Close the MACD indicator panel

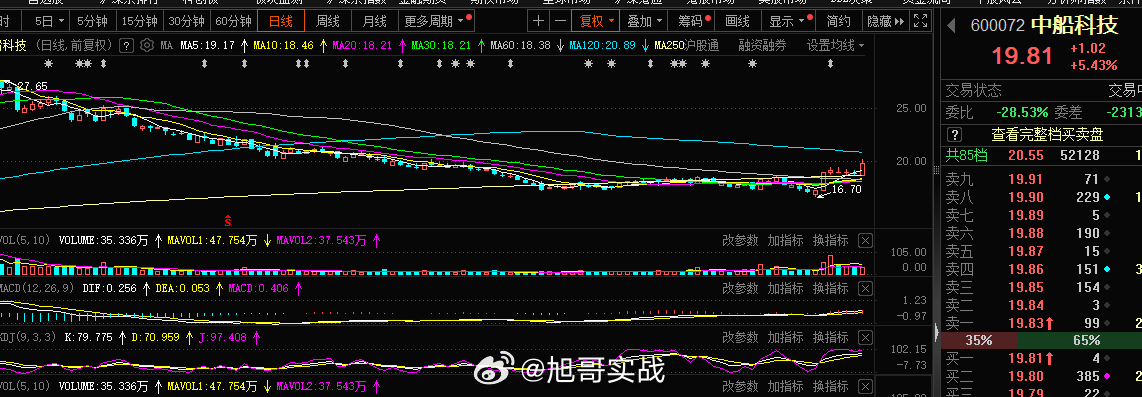(865, 289)
